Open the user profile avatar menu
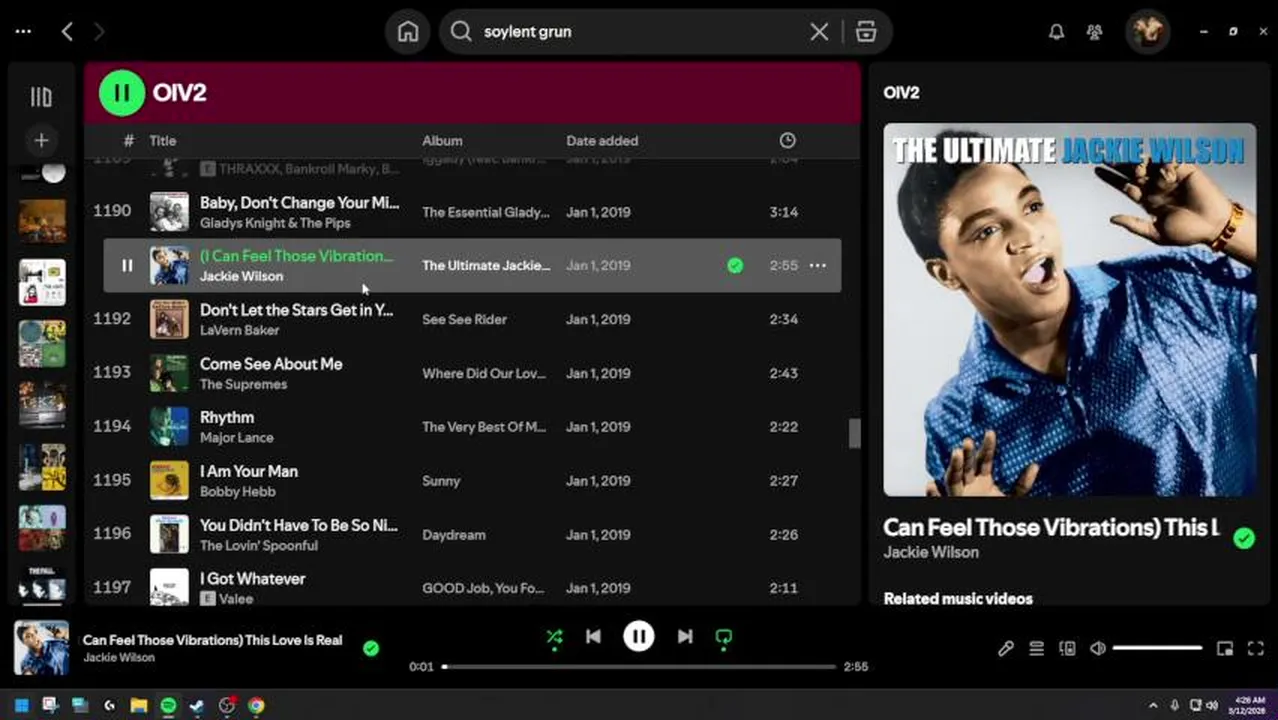This screenshot has width=1278, height=720. 1147,32
